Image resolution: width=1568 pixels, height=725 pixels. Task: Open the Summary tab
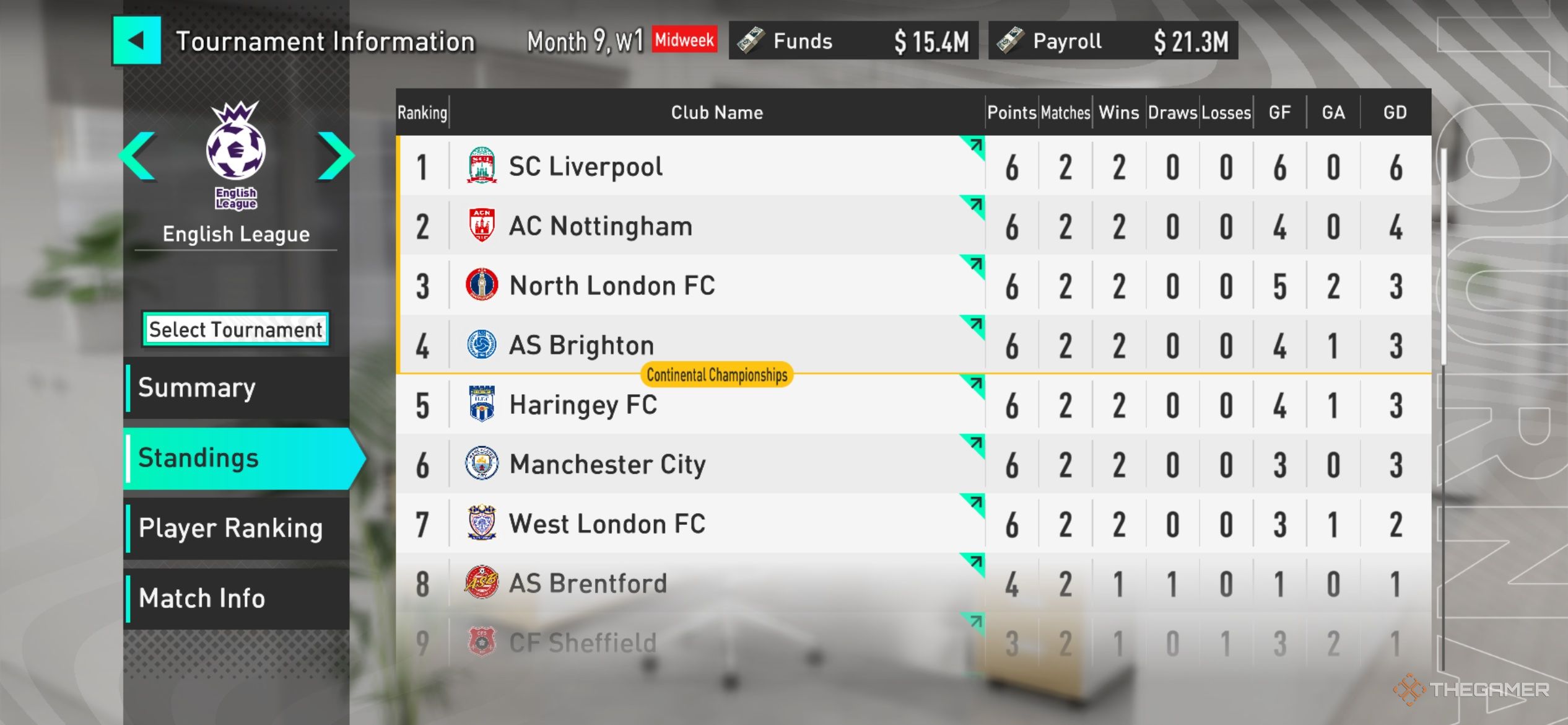click(x=237, y=388)
